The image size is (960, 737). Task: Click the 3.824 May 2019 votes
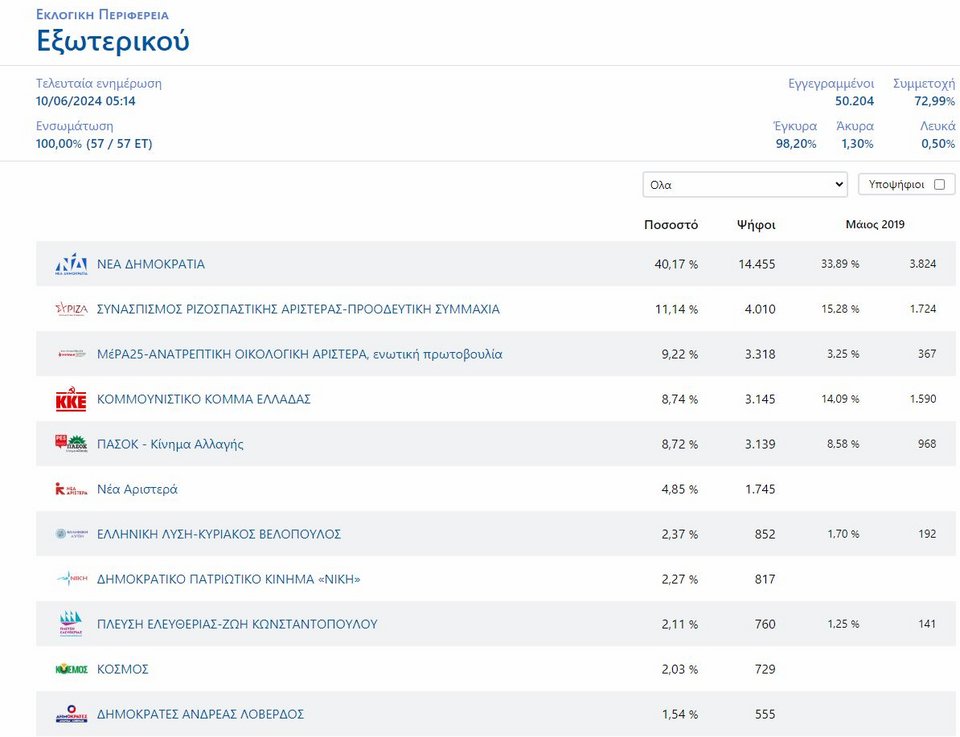coord(923,264)
